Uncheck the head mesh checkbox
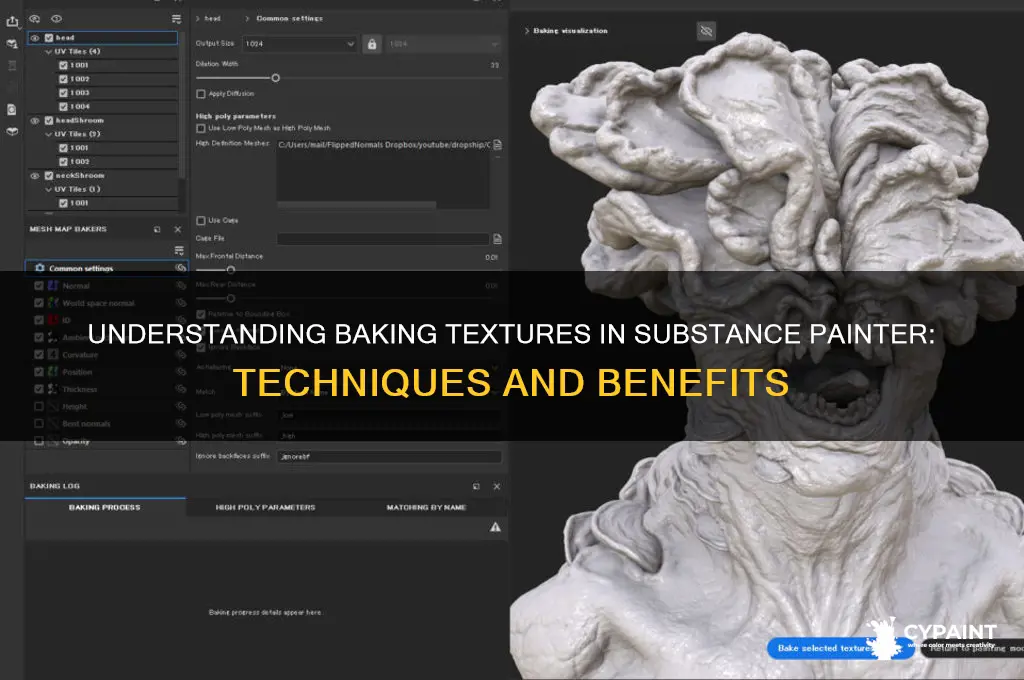Screen dimensions: 1024x680 click(49, 38)
